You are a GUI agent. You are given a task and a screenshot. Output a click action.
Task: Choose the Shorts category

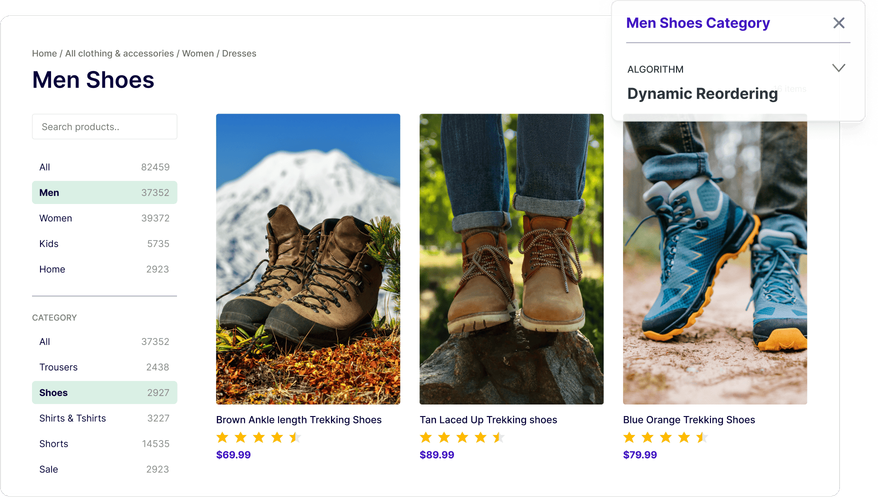coord(105,444)
